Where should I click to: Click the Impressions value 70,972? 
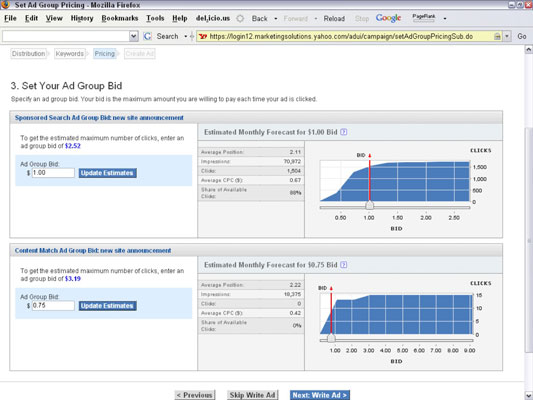coord(292,161)
